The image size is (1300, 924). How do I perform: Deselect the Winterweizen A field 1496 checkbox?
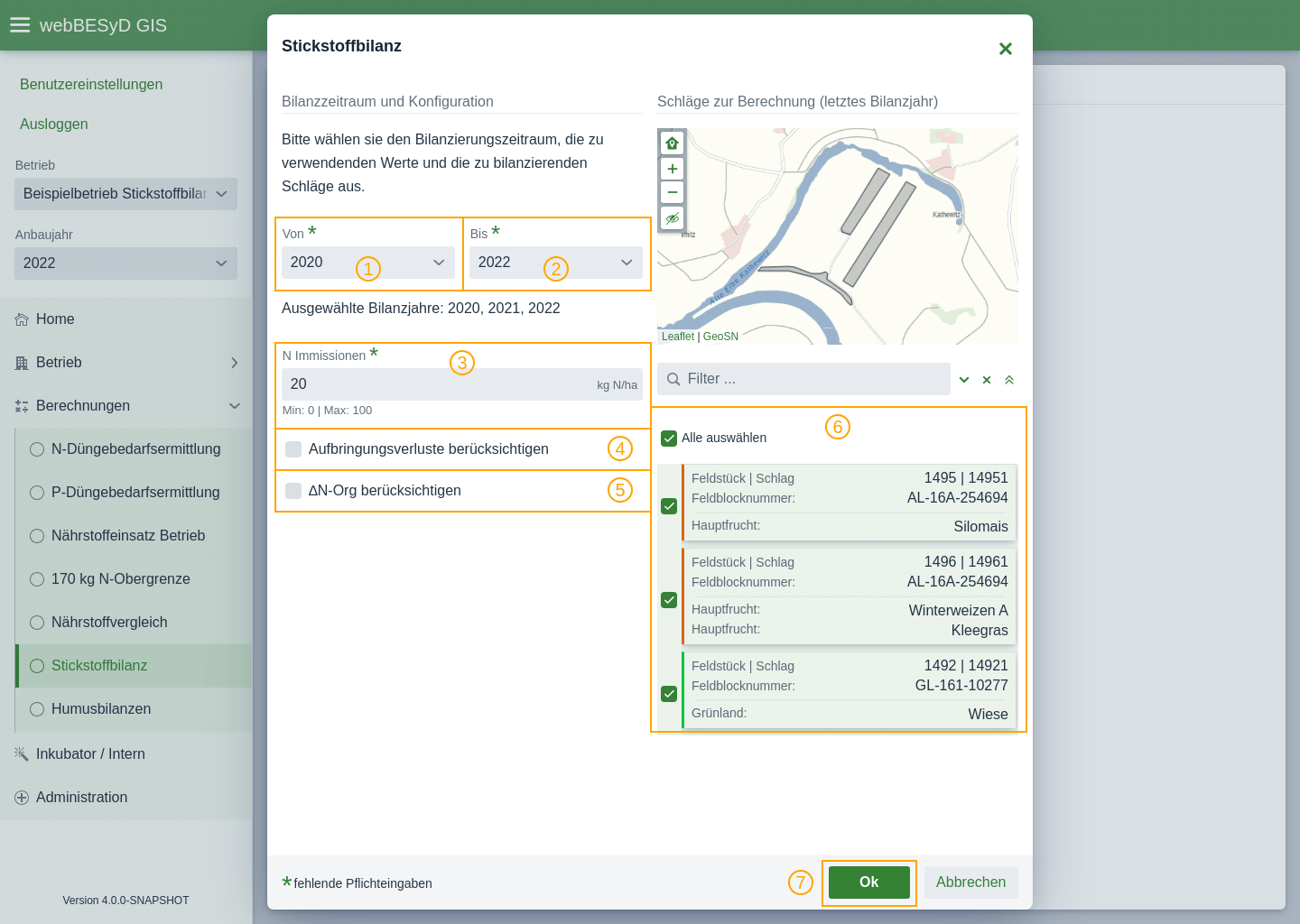[x=669, y=600]
